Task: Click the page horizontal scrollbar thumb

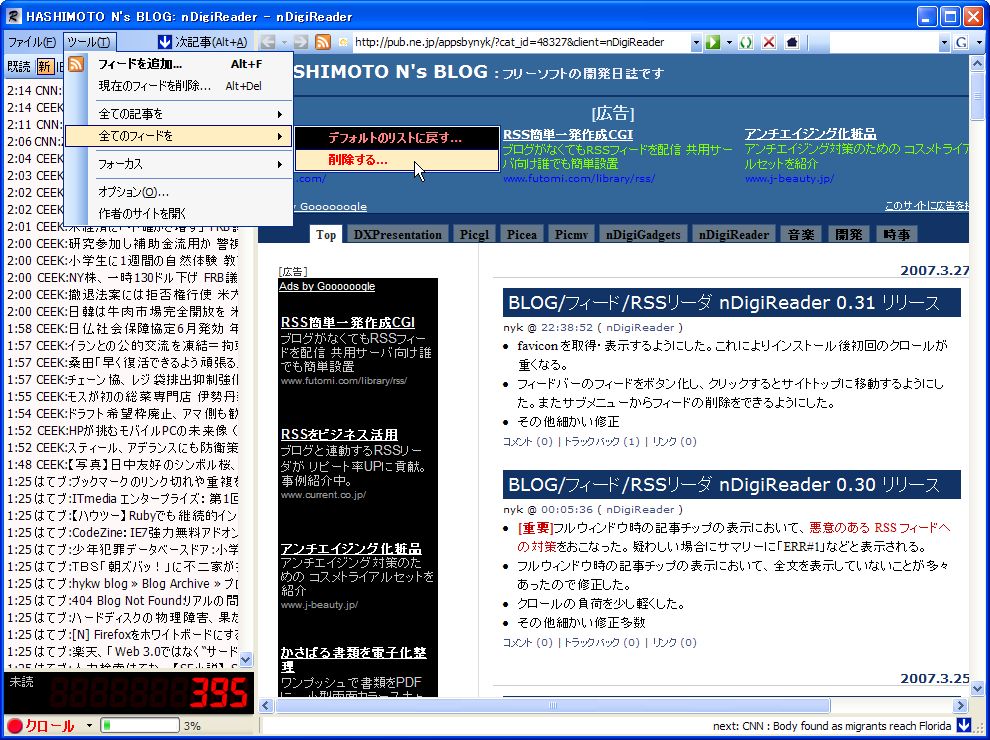Action: coord(552,705)
